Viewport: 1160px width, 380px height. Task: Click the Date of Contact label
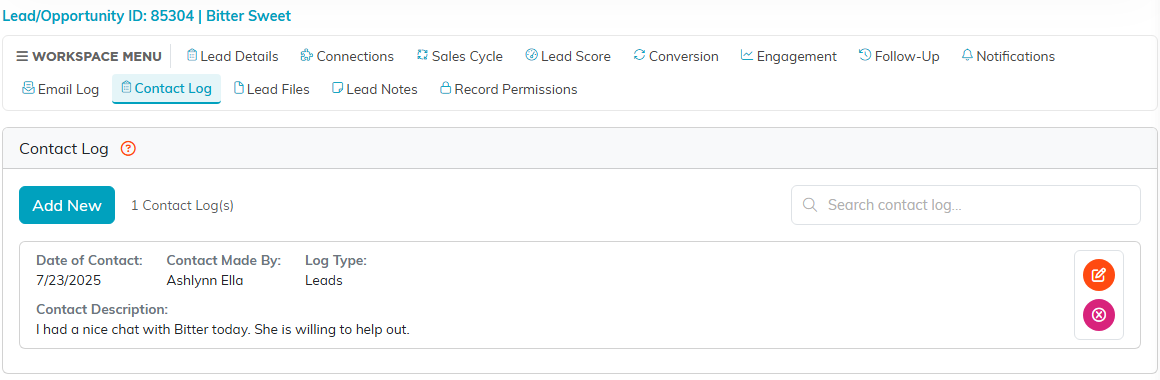tap(89, 260)
